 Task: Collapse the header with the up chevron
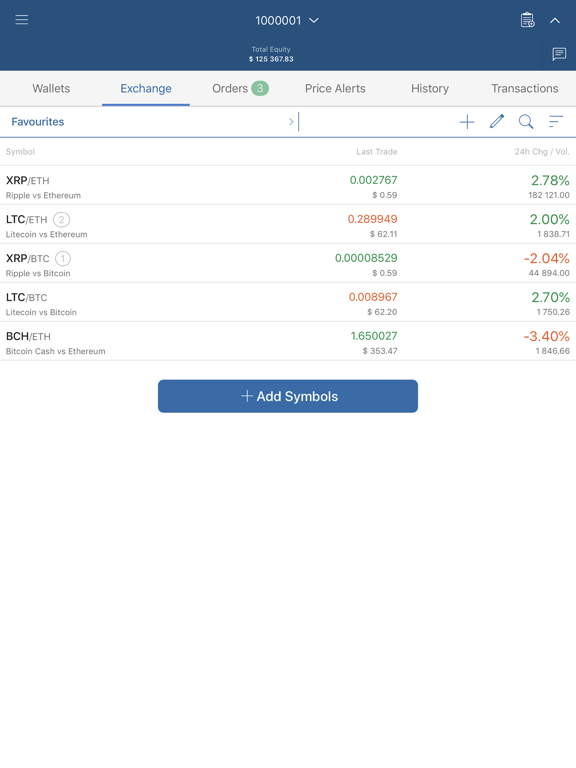pos(554,21)
